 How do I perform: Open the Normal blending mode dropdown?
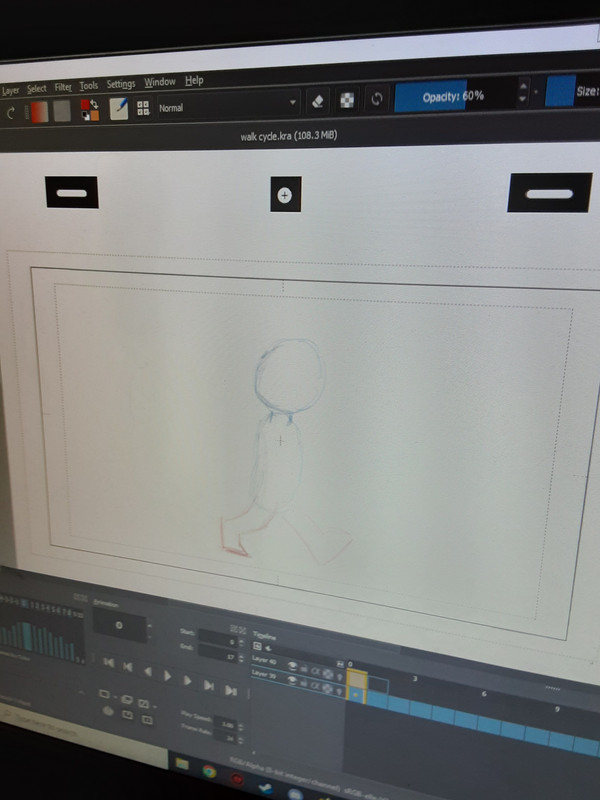click(x=228, y=105)
